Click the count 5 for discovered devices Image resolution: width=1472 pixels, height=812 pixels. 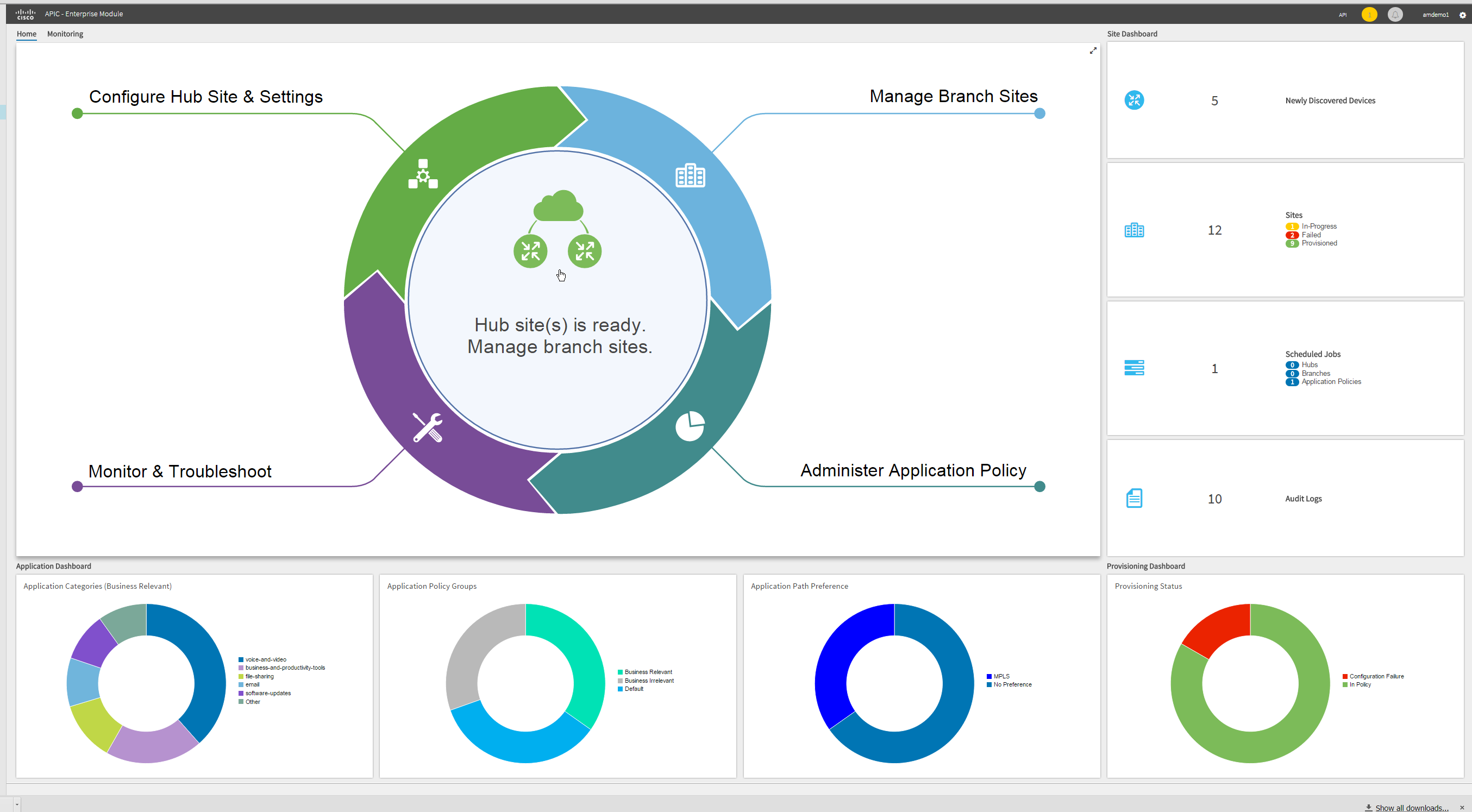1214,101
